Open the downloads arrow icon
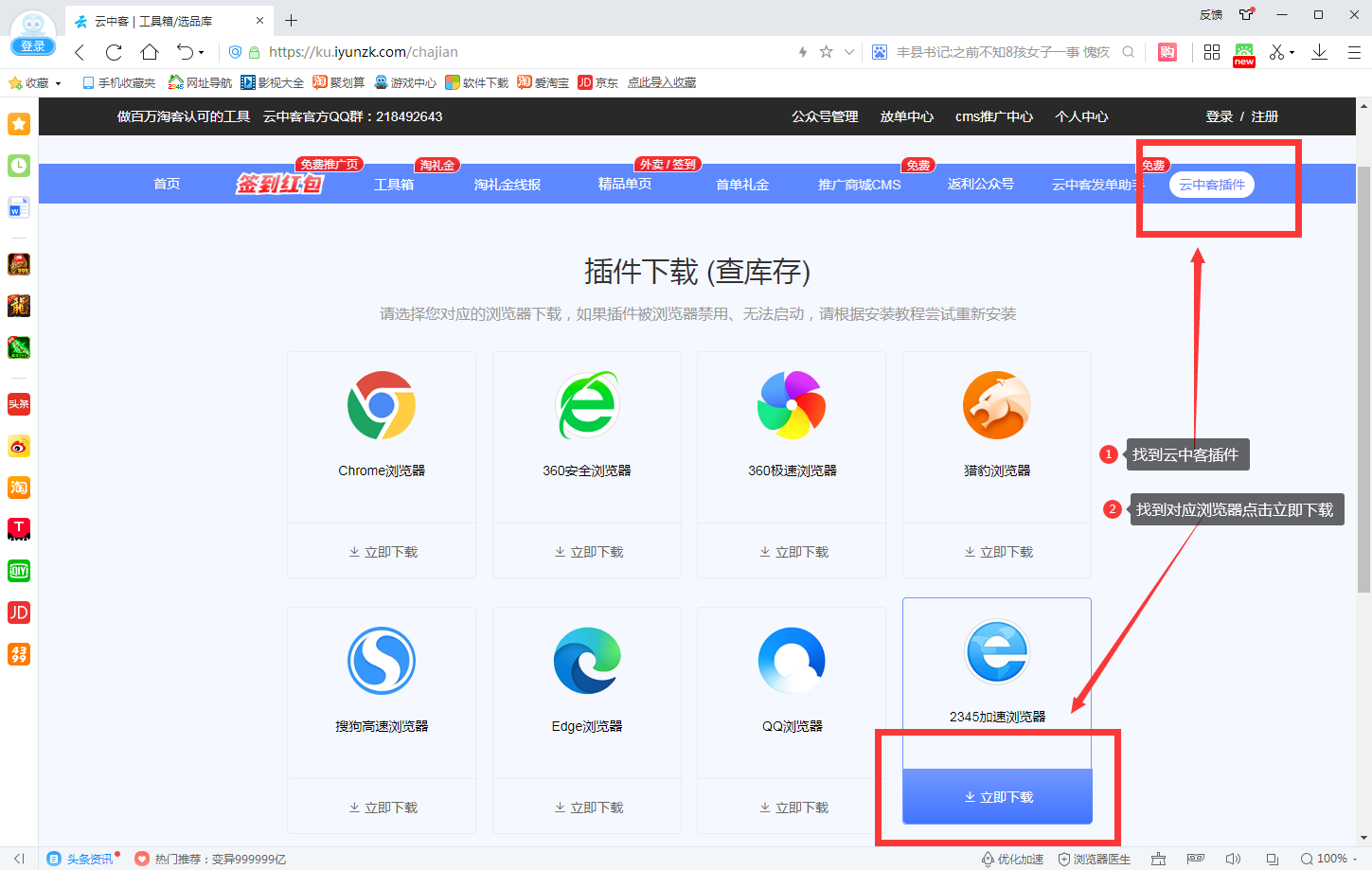 point(1319,52)
